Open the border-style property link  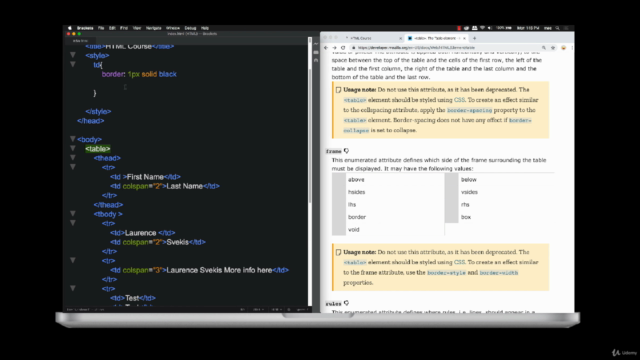tap(446, 273)
